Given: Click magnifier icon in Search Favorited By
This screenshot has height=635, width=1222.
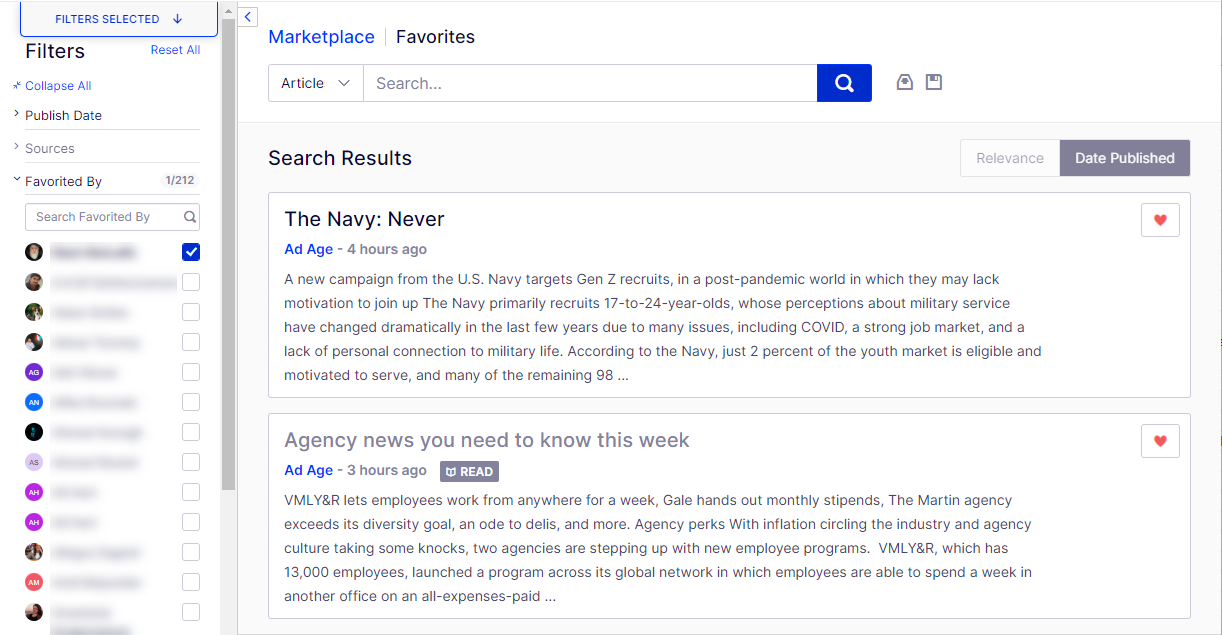Looking at the screenshot, I should (190, 217).
